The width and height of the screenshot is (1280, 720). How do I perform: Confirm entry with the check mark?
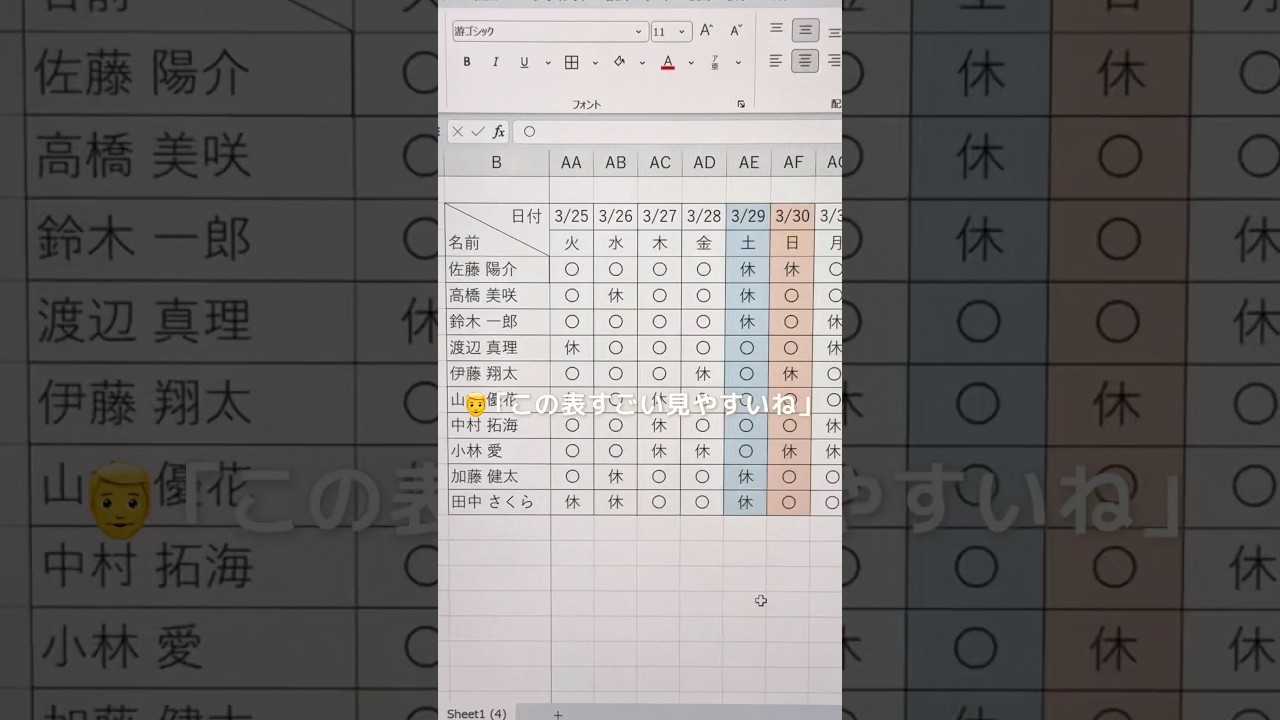(x=477, y=132)
